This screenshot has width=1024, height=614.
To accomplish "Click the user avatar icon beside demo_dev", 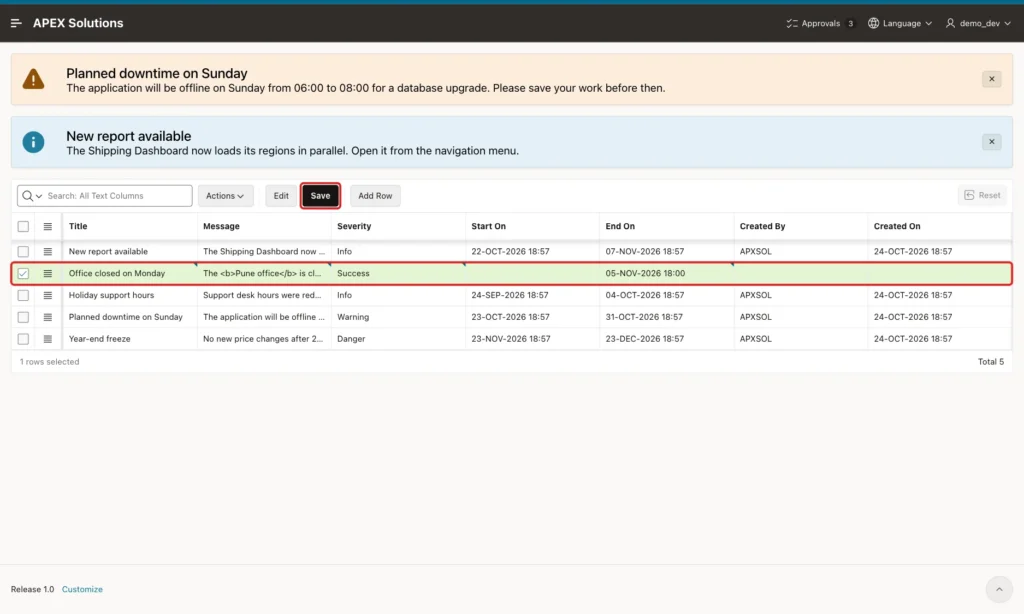I will (950, 23).
